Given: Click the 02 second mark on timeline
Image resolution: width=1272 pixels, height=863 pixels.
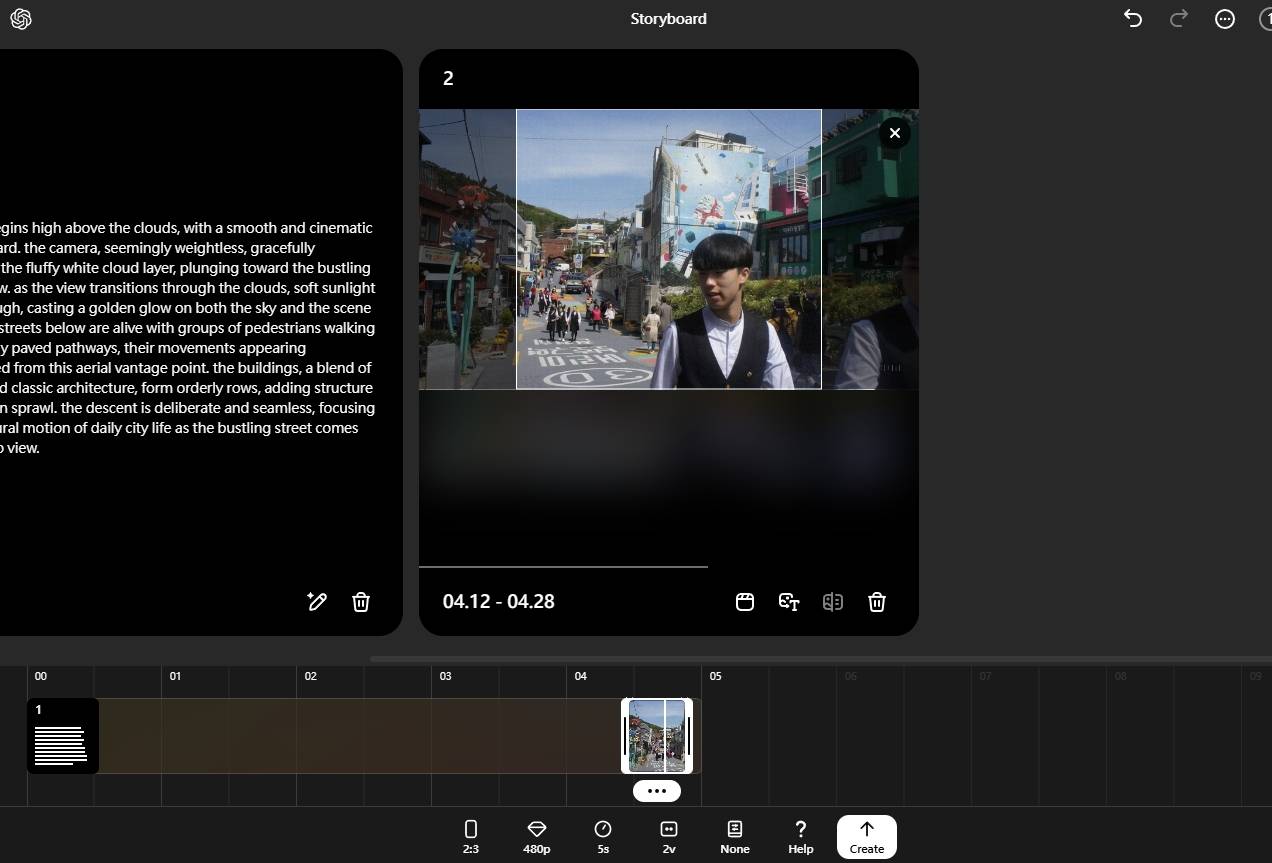Looking at the screenshot, I should coord(310,676).
